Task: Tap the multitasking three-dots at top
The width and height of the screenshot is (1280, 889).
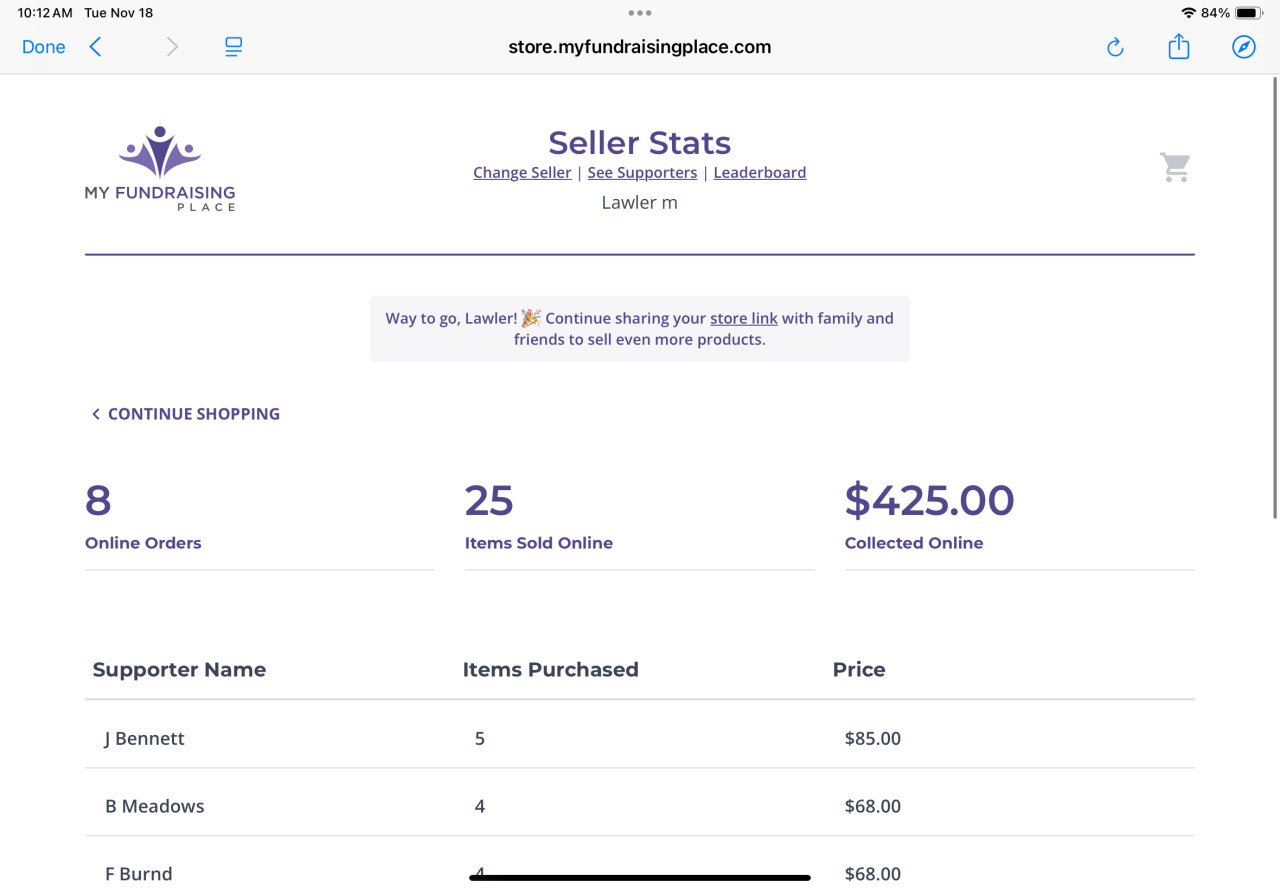Action: point(640,13)
